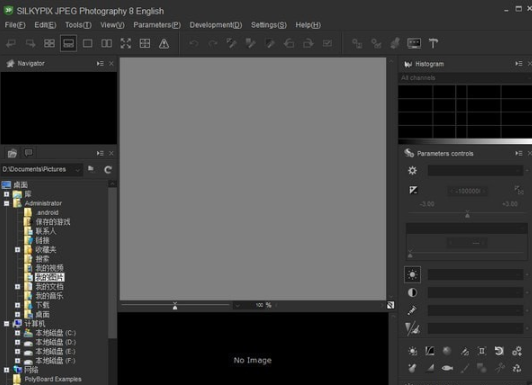Click the zoom slider handle under preview

coord(175,306)
